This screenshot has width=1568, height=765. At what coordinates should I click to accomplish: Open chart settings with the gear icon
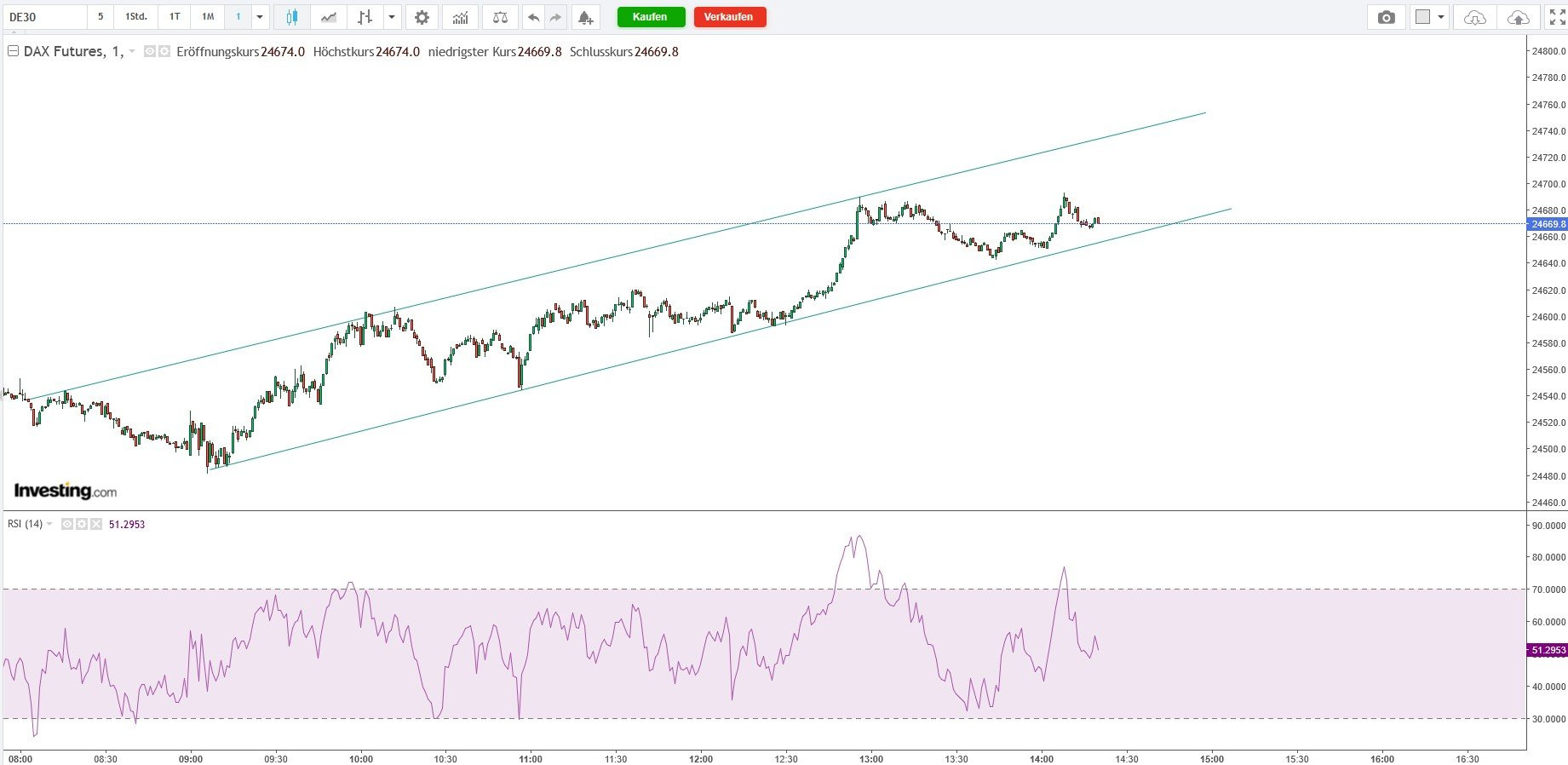click(422, 17)
